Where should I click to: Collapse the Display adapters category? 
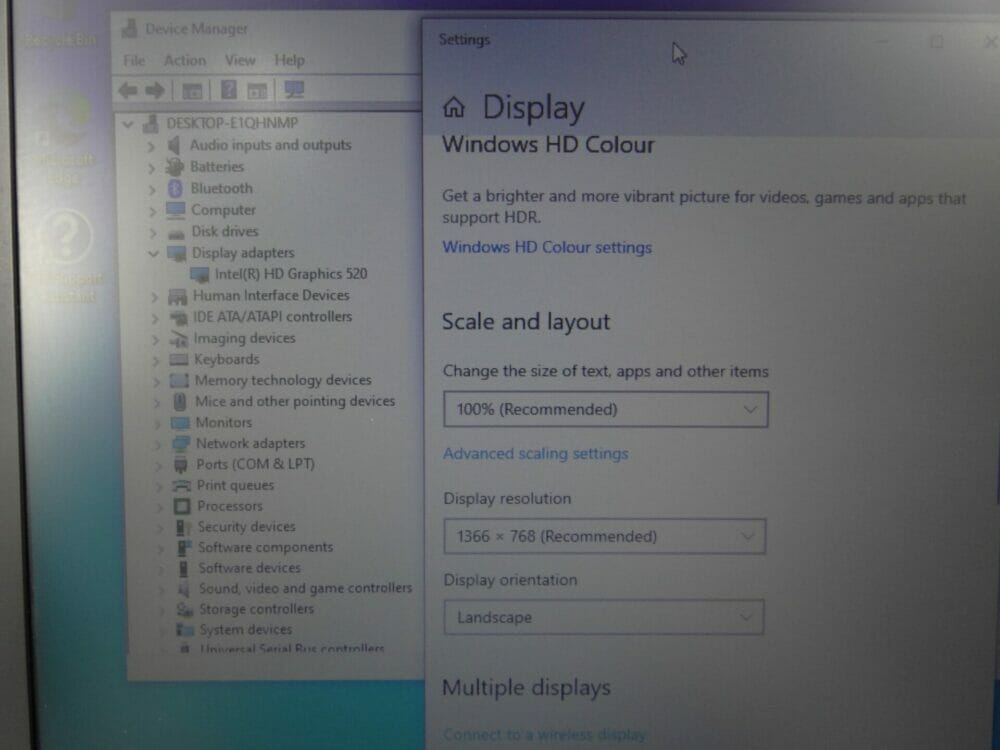pyautogui.click(x=152, y=254)
